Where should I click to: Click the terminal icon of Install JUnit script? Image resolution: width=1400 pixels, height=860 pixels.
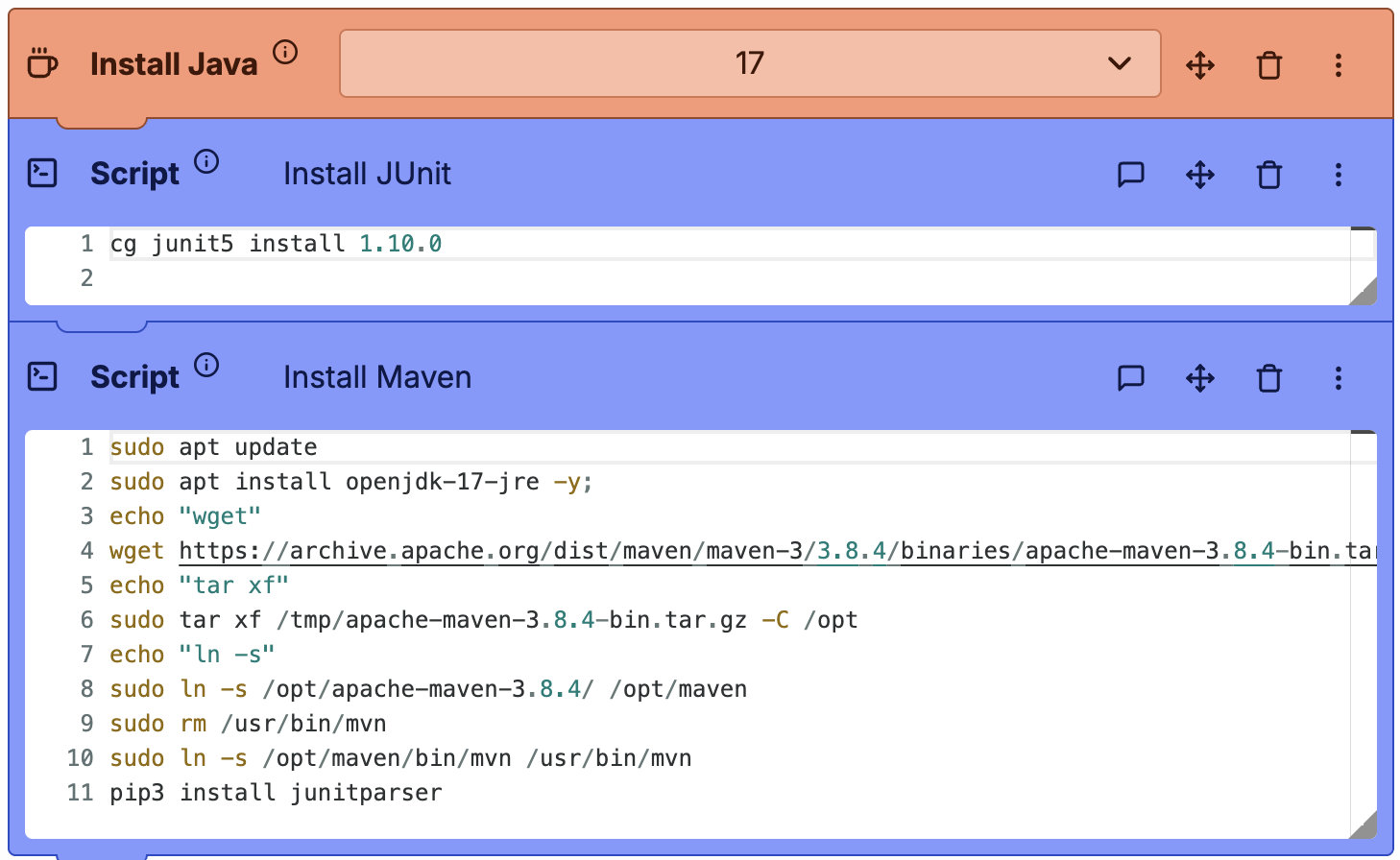(42, 174)
